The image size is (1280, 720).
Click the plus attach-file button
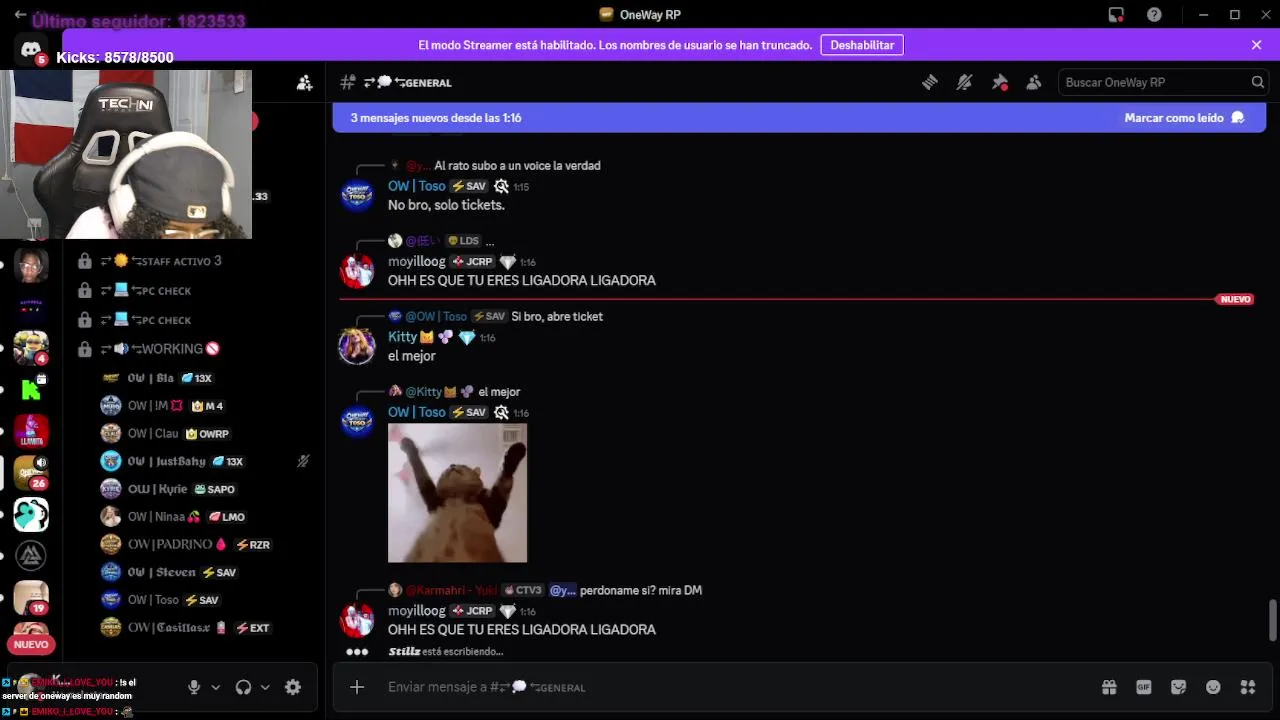(x=357, y=687)
